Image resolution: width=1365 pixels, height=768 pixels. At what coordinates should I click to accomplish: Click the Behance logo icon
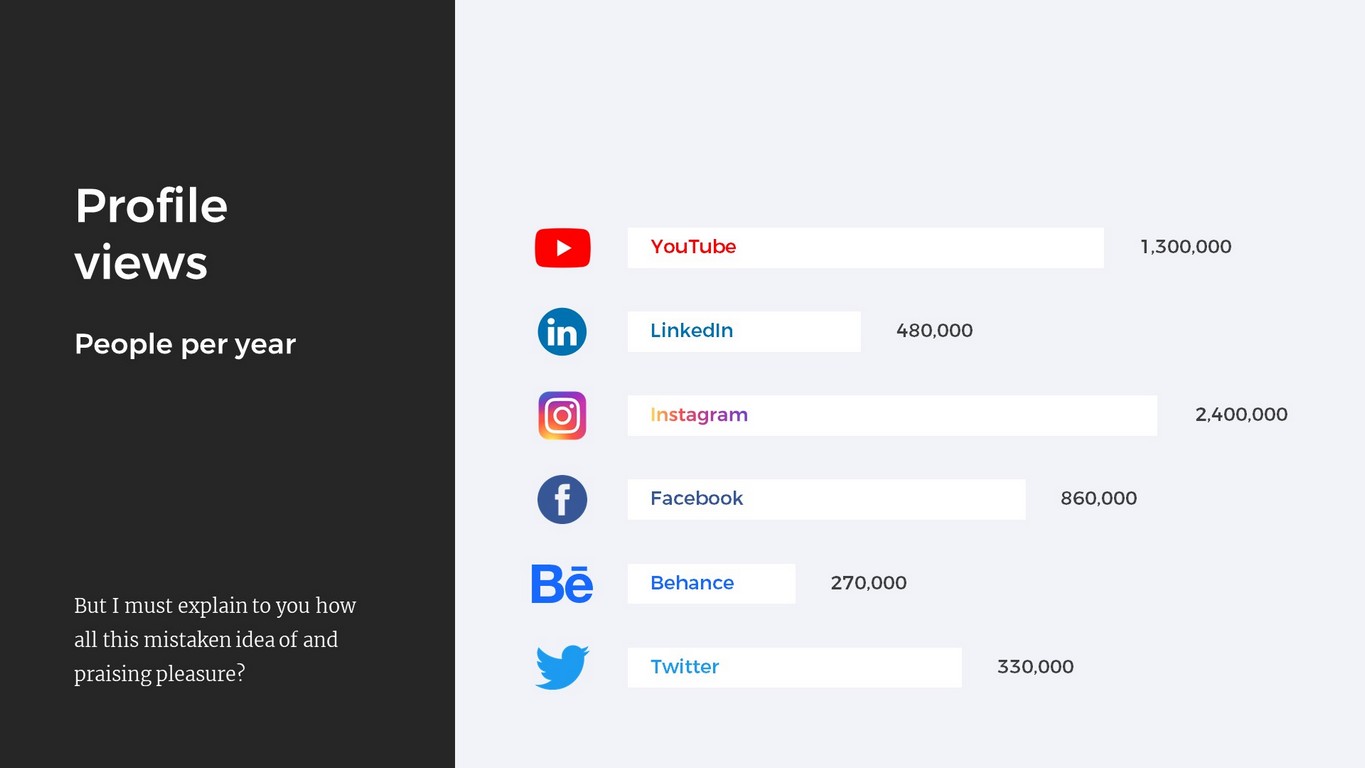(562, 583)
